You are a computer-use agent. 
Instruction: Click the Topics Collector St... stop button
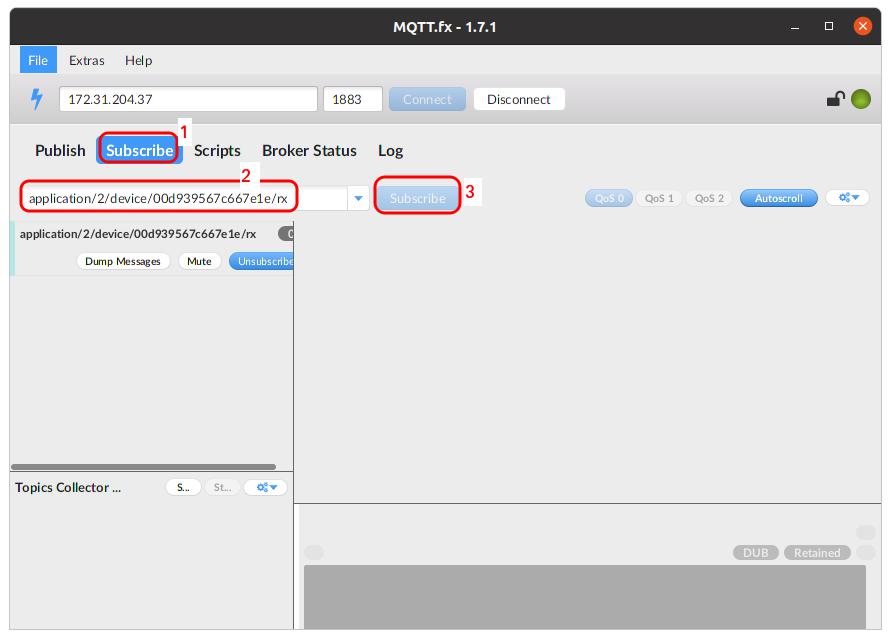coord(222,487)
